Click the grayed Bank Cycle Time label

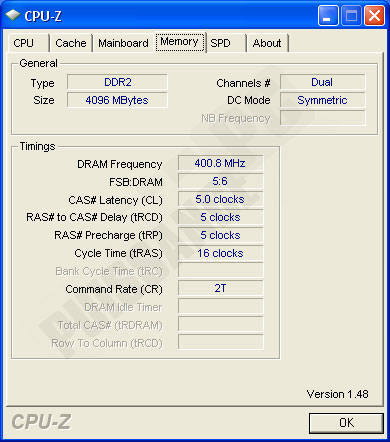click(x=109, y=271)
